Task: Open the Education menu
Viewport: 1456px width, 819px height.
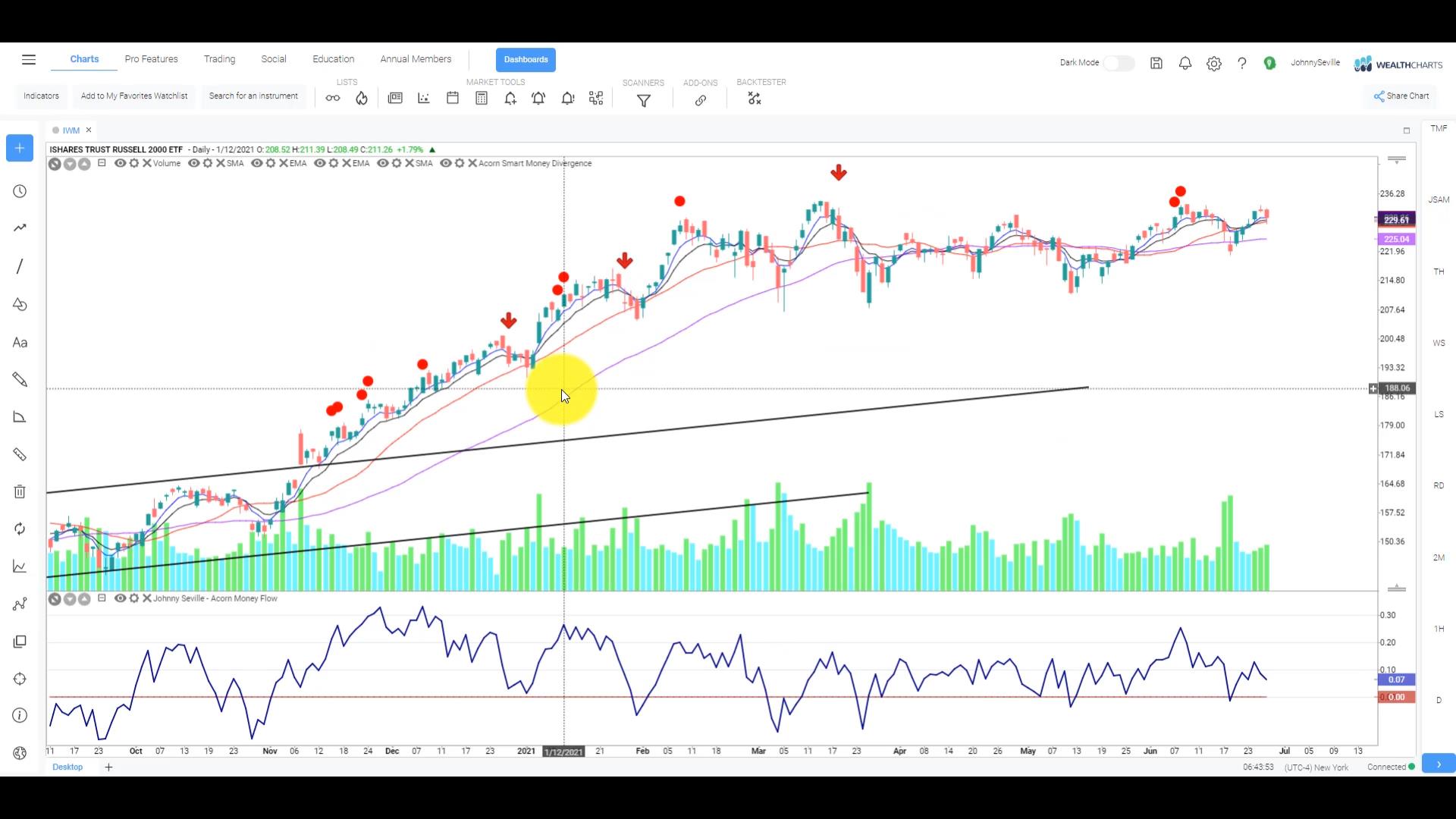Action: tap(334, 59)
